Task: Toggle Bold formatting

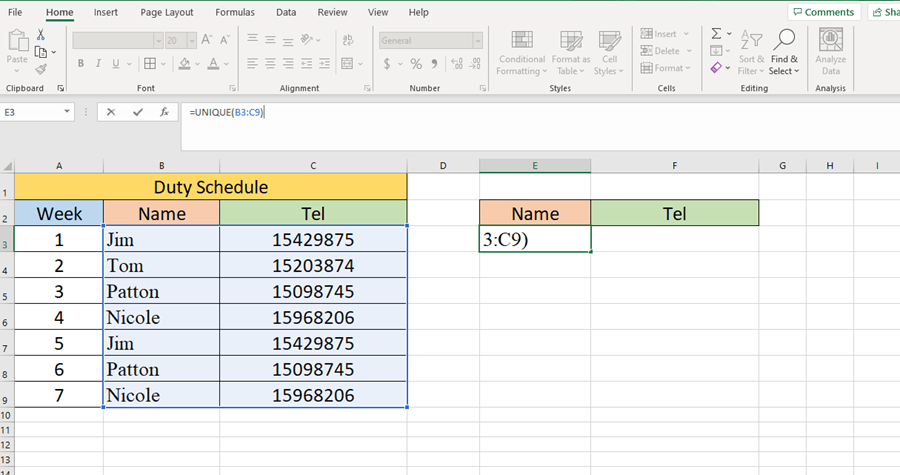Action: coord(81,64)
